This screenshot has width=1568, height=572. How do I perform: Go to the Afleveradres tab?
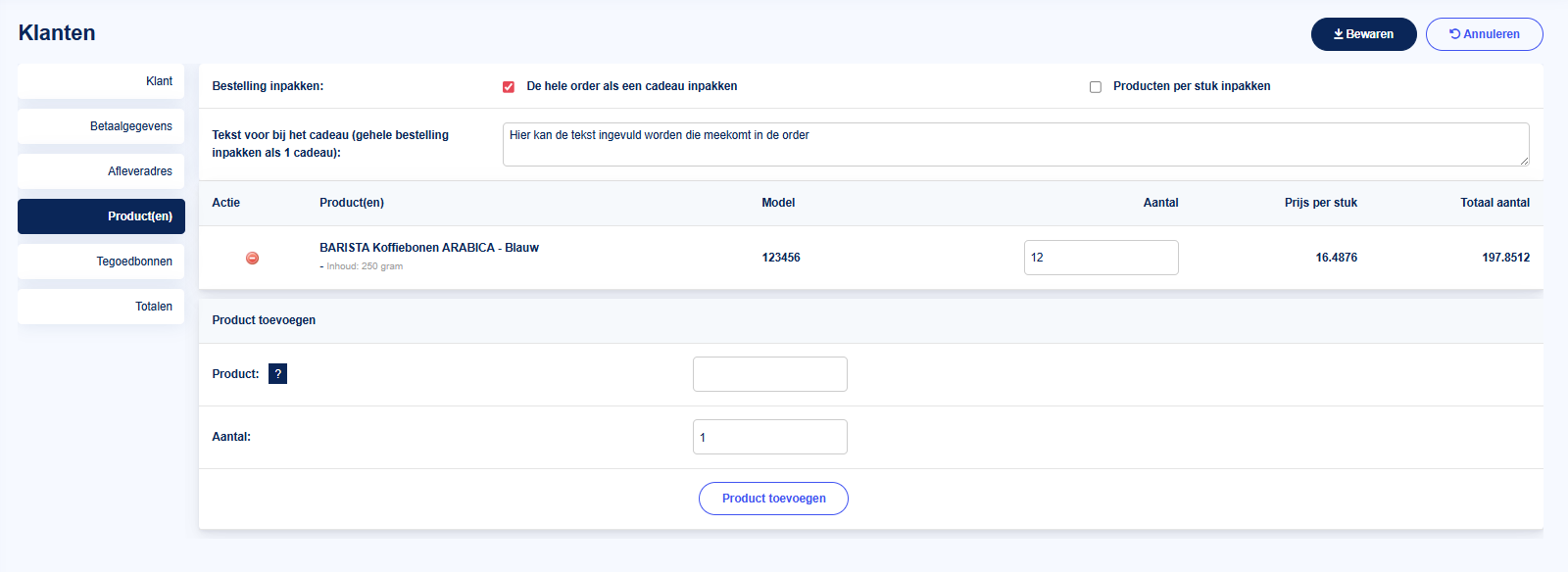101,171
